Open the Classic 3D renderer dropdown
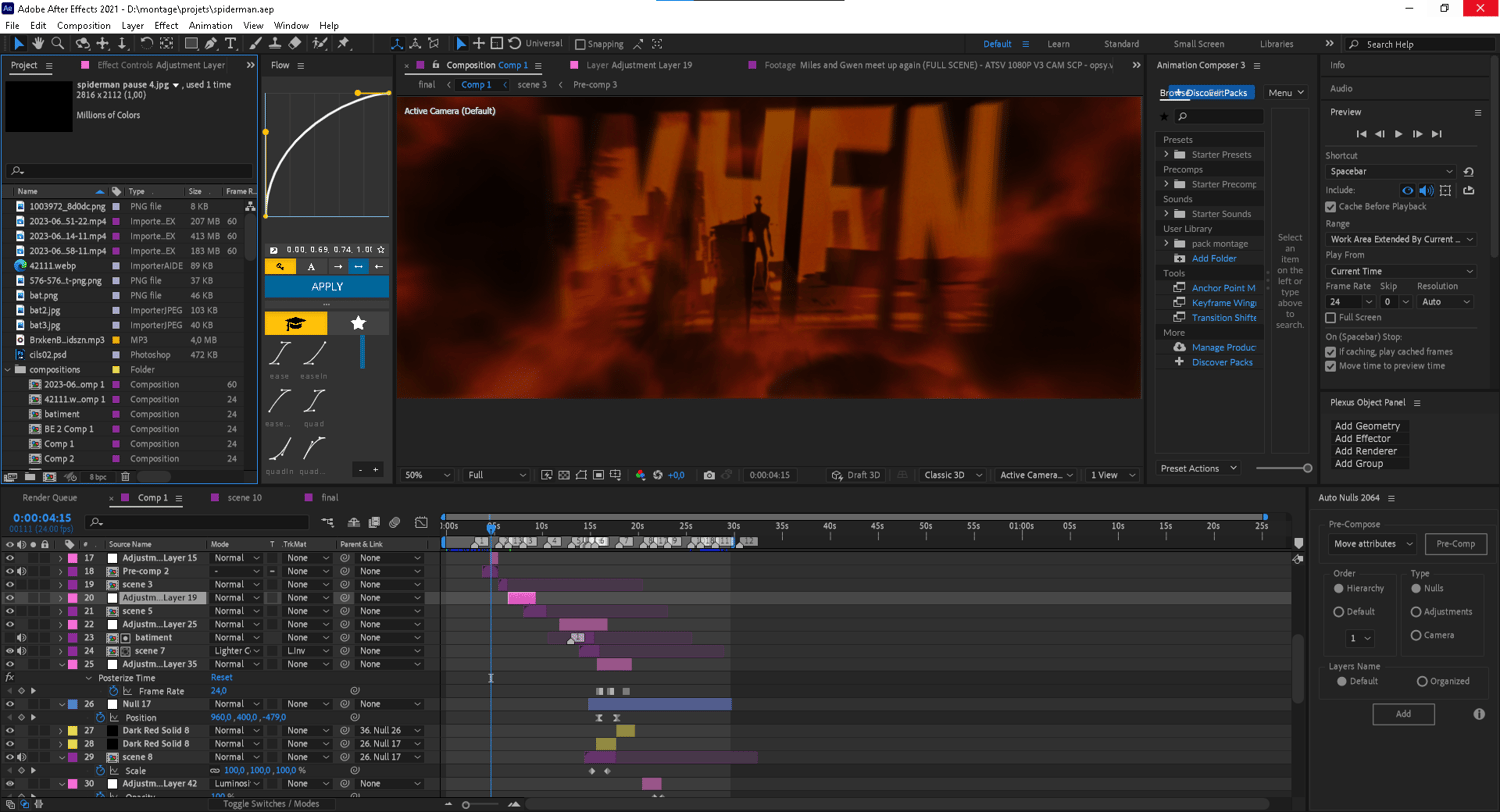1500x812 pixels. coord(955,475)
